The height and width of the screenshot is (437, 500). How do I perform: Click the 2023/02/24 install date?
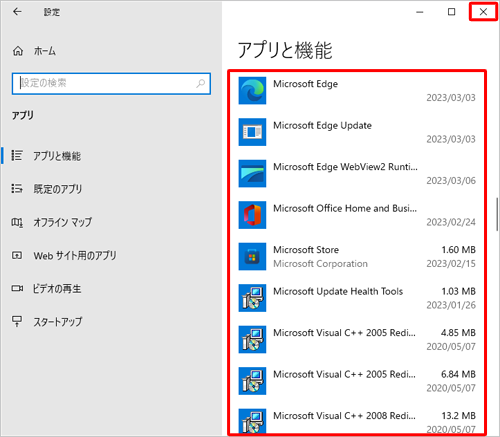[x=451, y=222]
